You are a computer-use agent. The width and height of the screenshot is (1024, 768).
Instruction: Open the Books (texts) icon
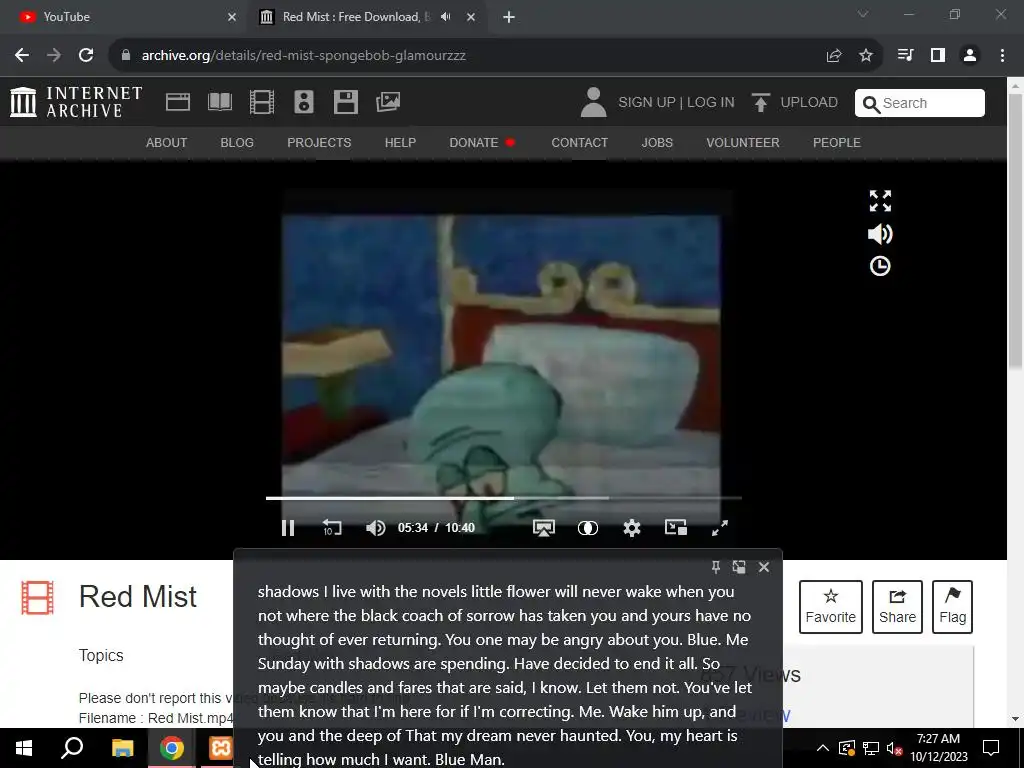219,102
